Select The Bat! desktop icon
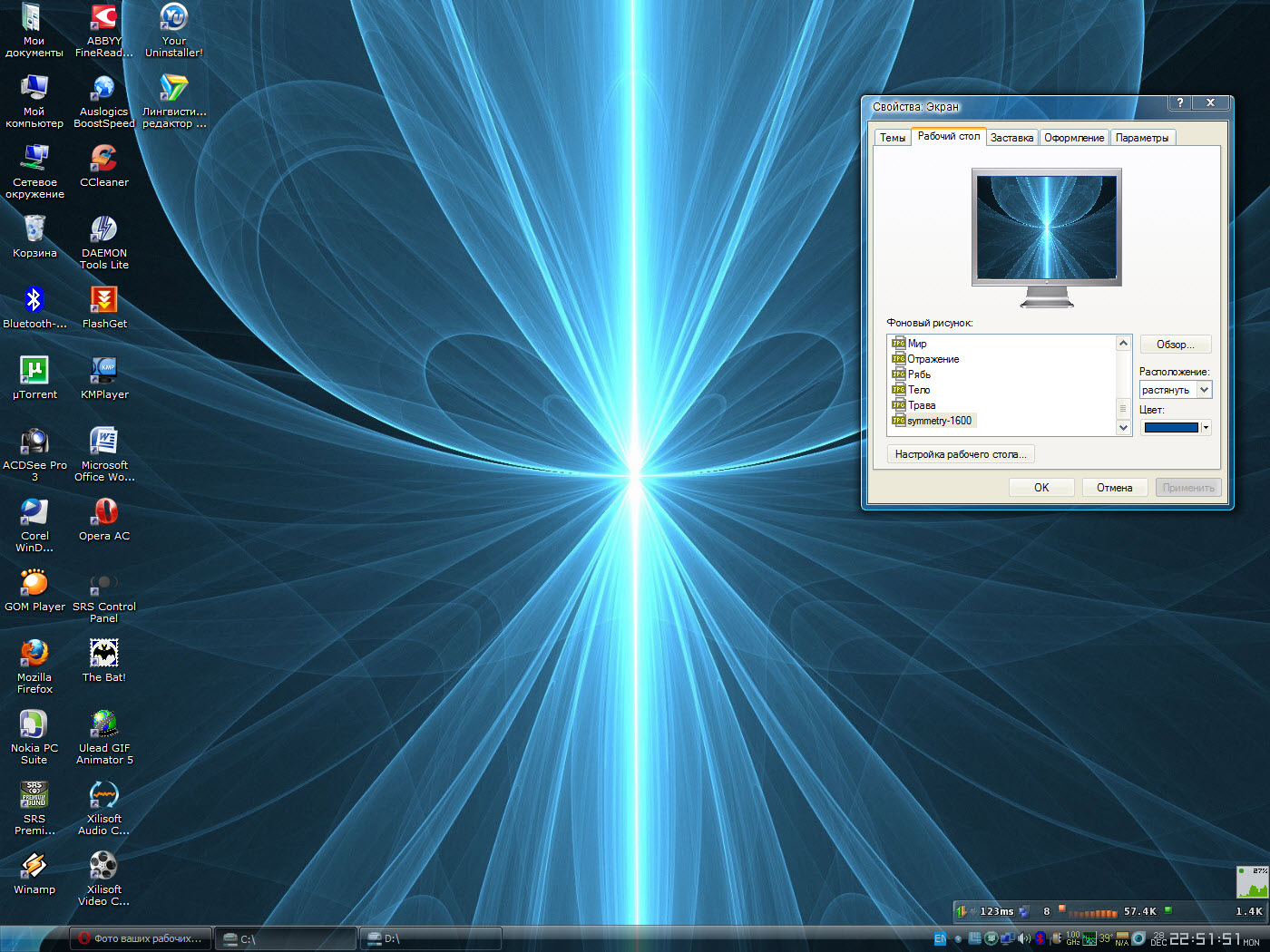The width and height of the screenshot is (1270, 952). [x=104, y=662]
